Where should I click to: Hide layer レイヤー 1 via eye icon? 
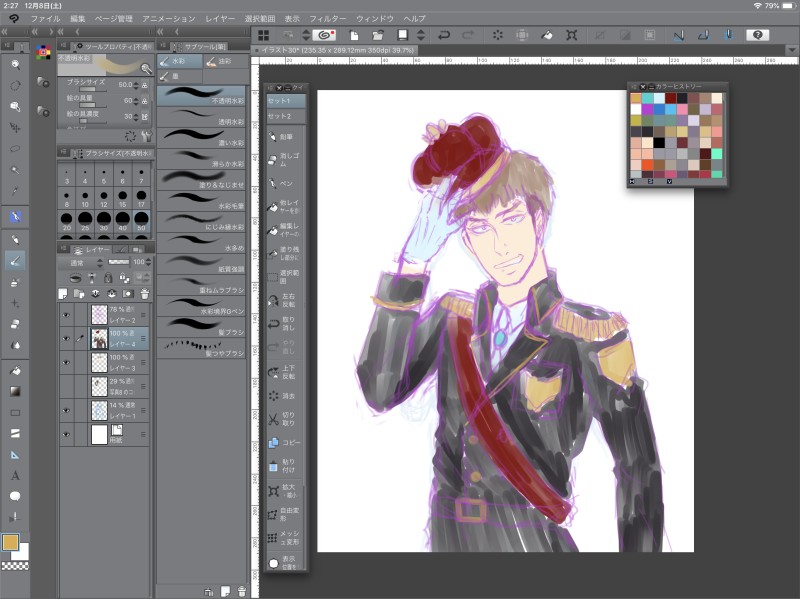[66, 410]
